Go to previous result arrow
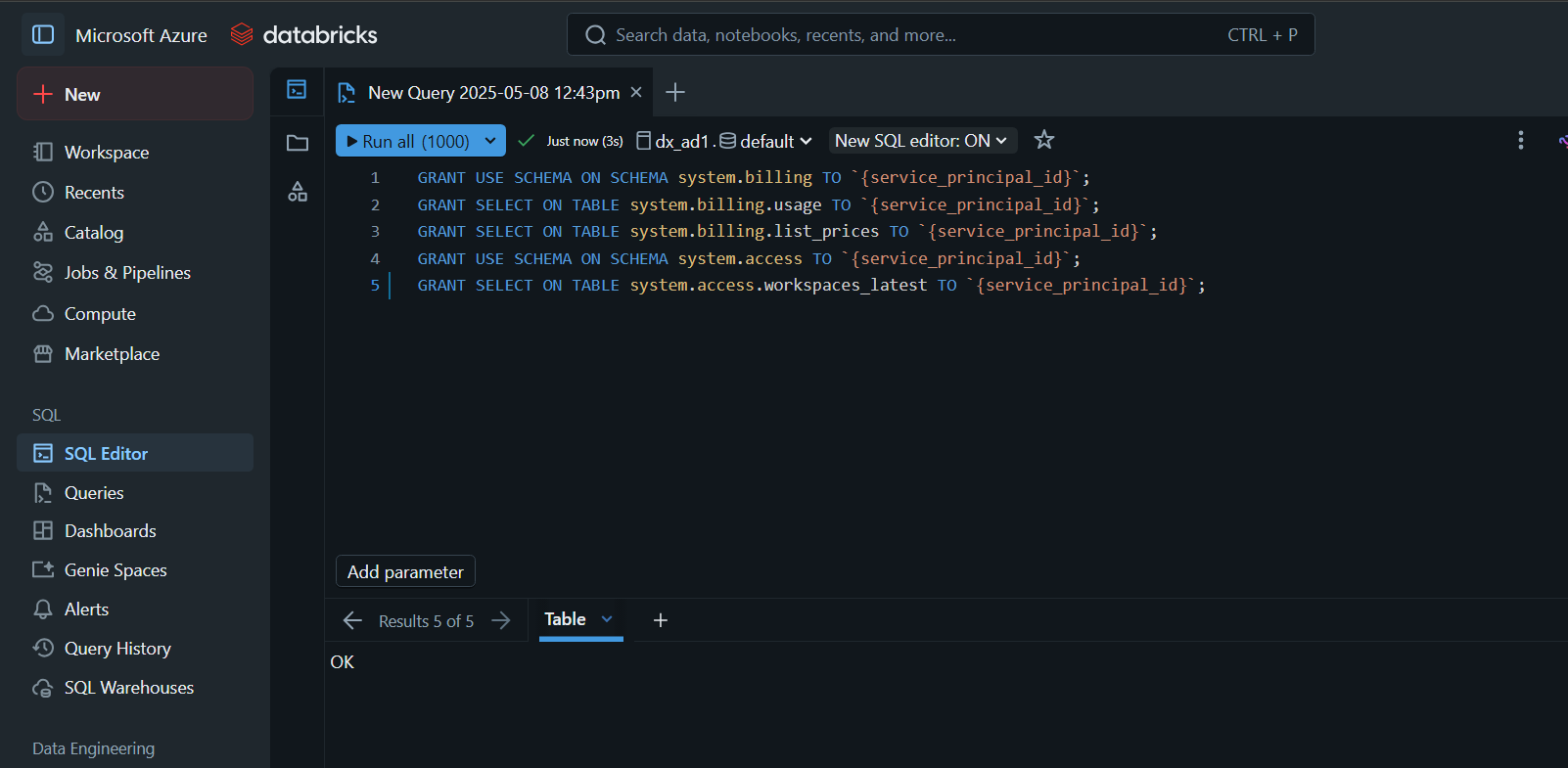The height and width of the screenshot is (768, 1568). (x=352, y=621)
